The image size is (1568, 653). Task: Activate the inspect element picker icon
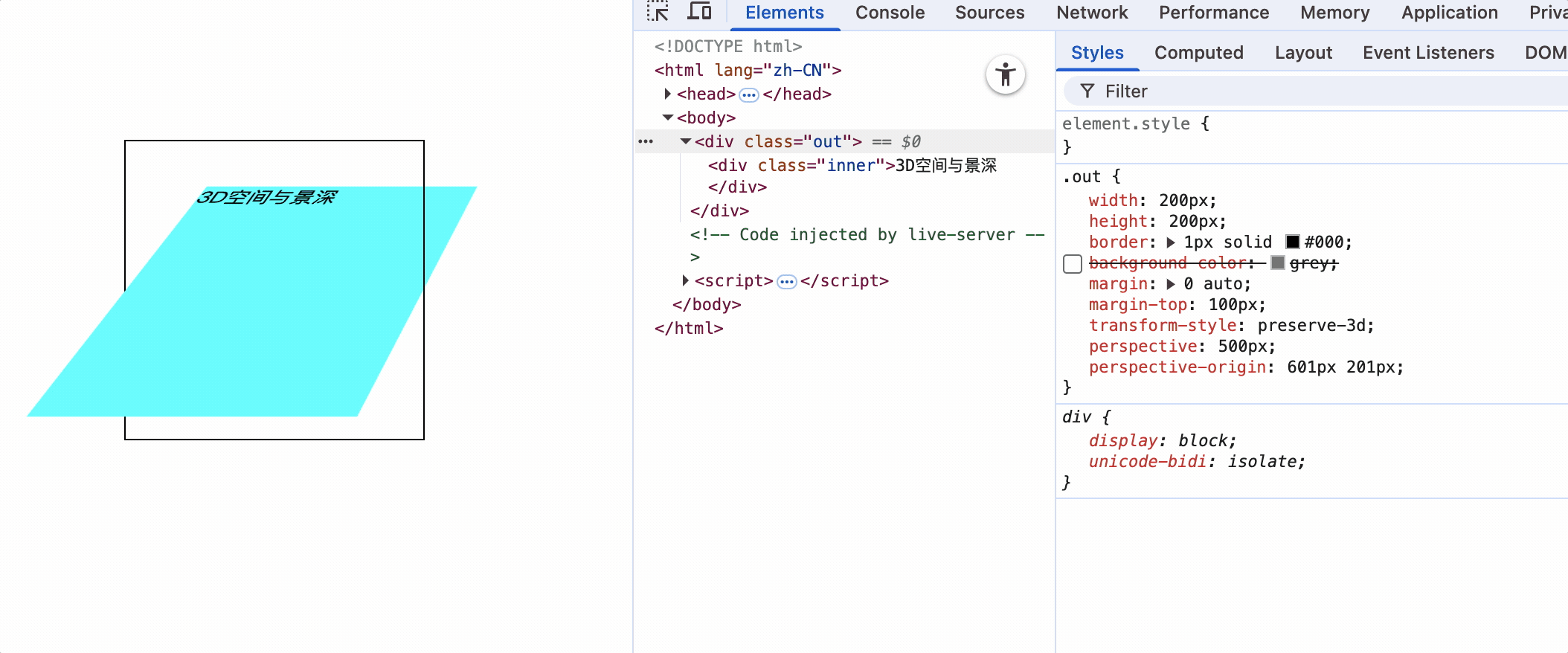coord(658,11)
